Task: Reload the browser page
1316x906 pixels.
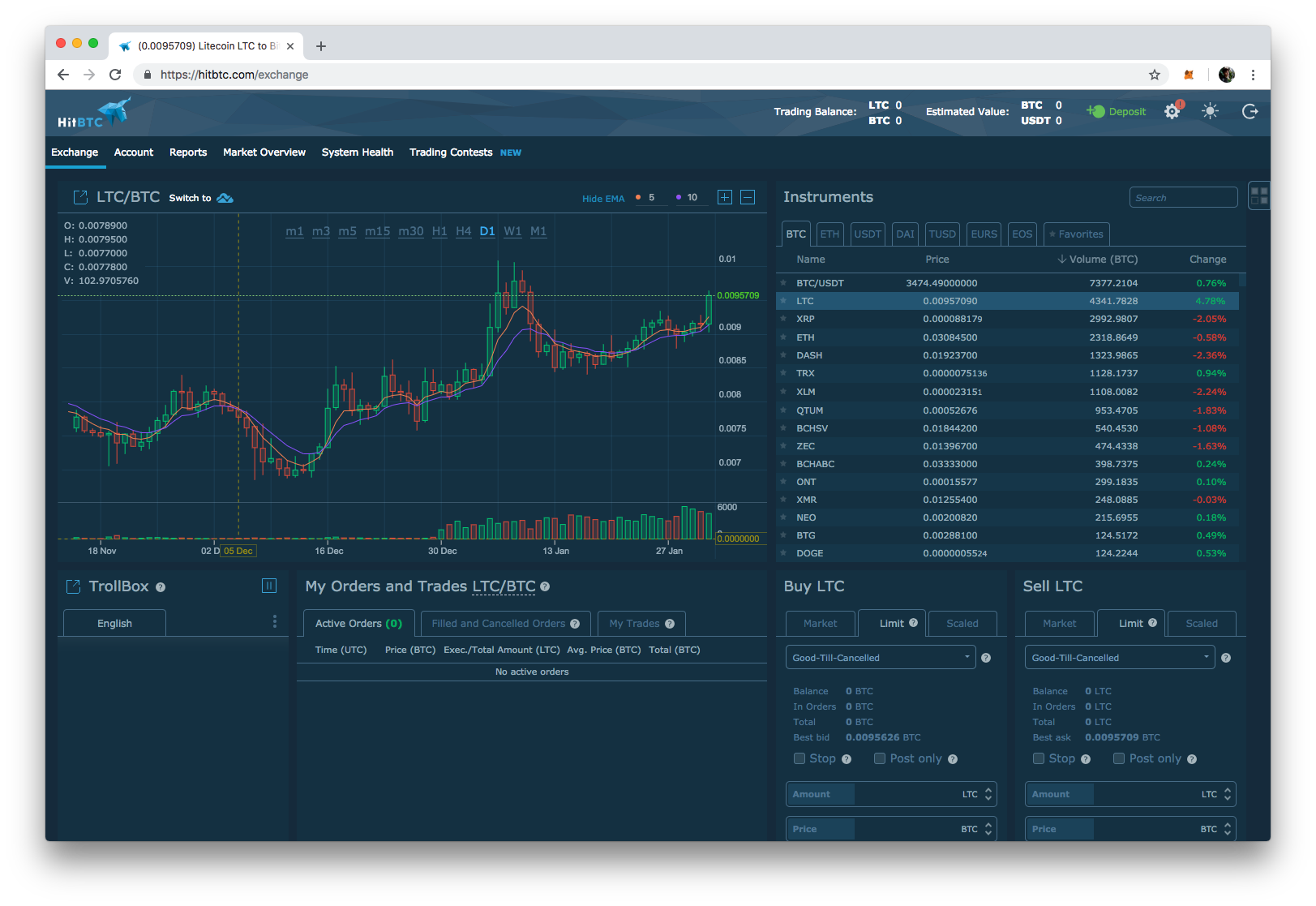Action: (115, 75)
